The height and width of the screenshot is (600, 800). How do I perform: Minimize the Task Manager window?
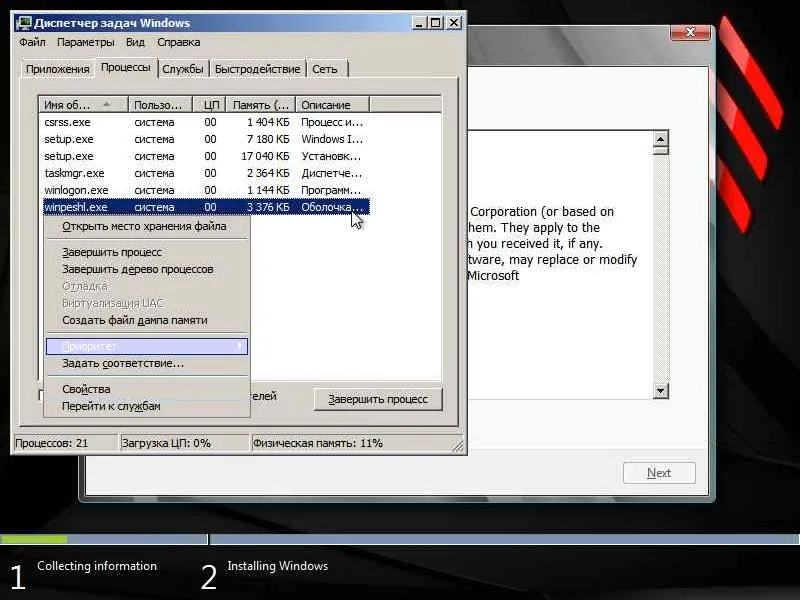(x=418, y=23)
